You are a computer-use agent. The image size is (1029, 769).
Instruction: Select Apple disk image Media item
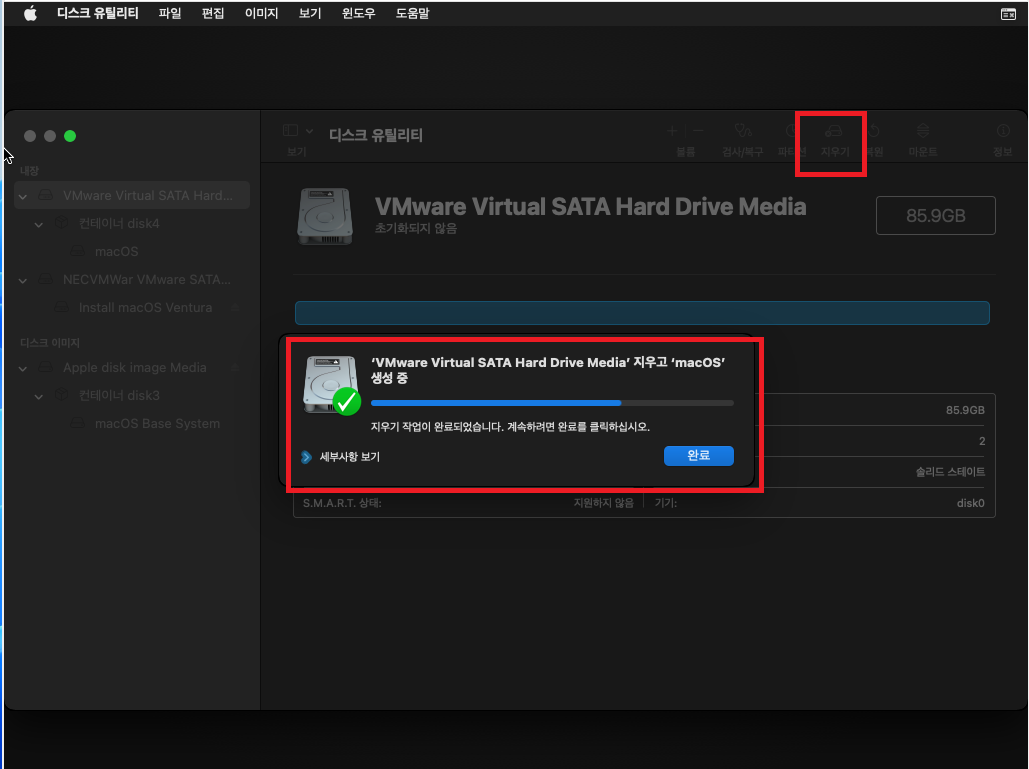point(135,367)
